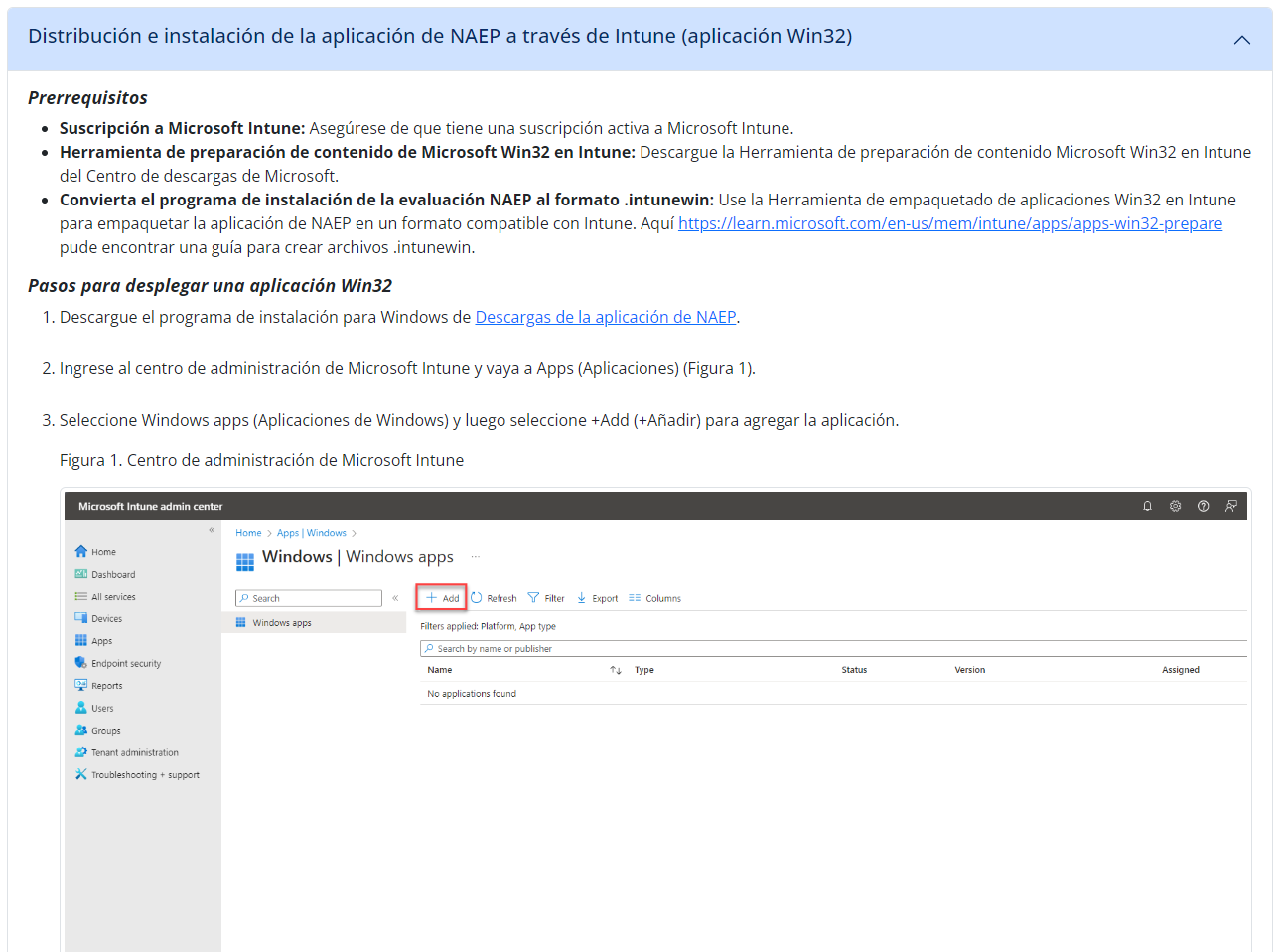The height and width of the screenshot is (952, 1285).
Task: Click the Type column header
Action: pos(644,670)
